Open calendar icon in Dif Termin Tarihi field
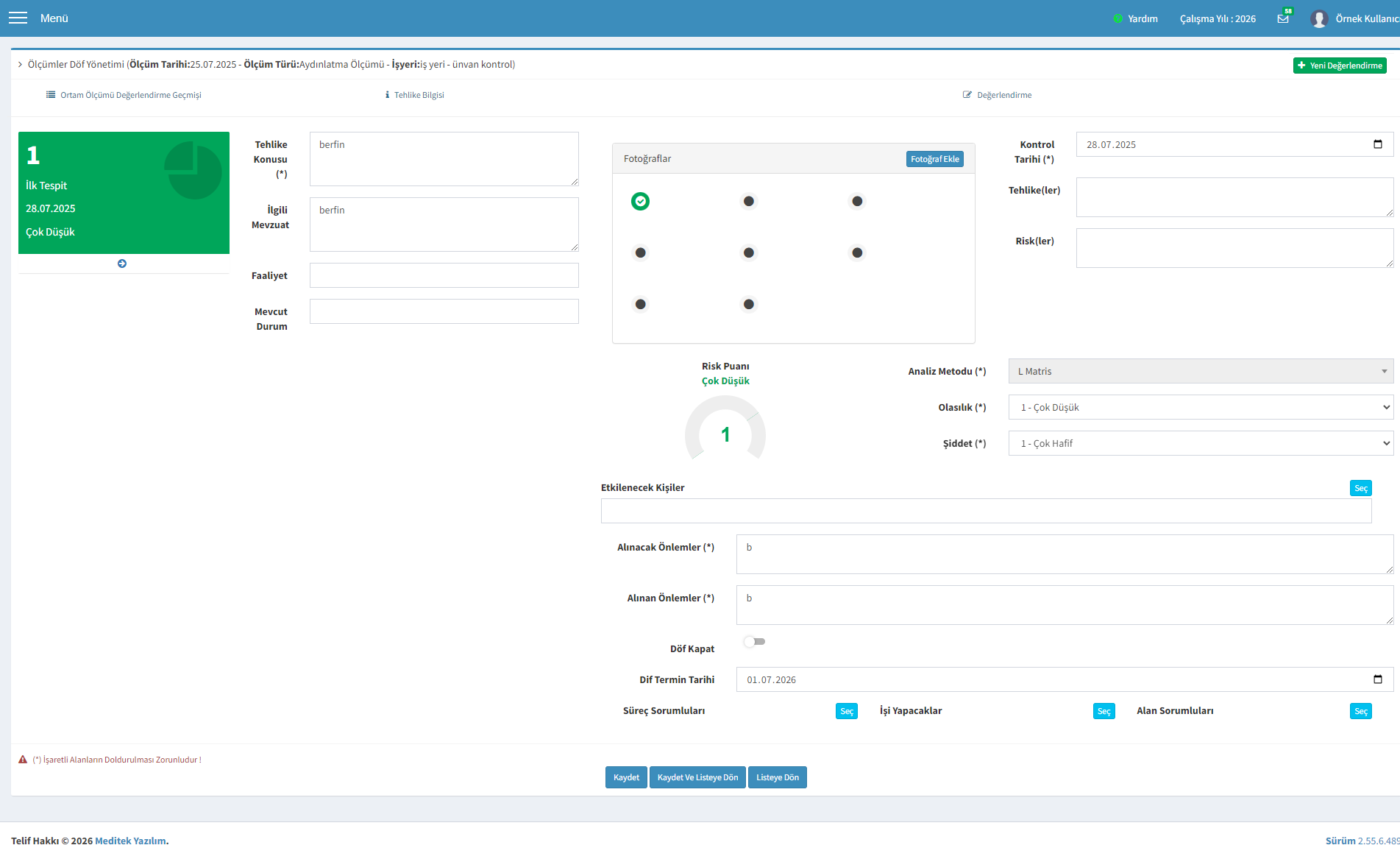This screenshot has height=859, width=1400. (1378, 679)
